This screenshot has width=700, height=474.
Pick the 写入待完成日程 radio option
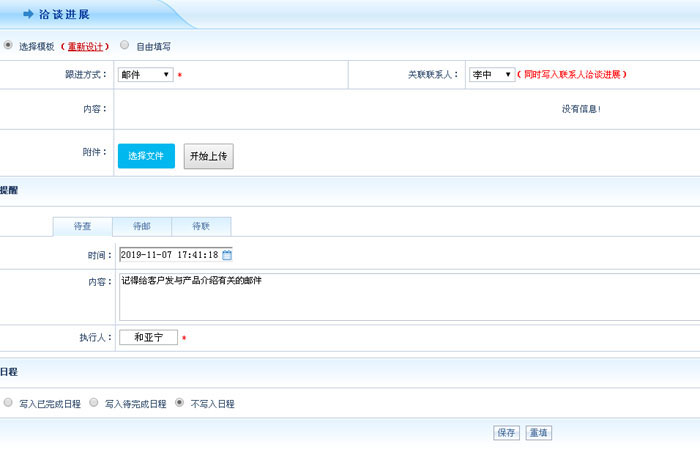click(x=94, y=403)
